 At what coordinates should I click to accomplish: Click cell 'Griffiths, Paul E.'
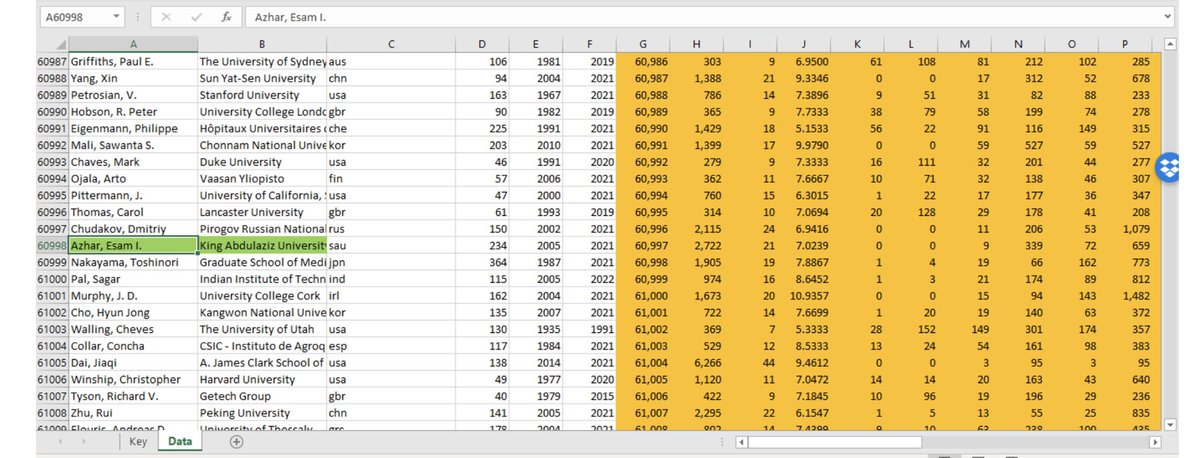click(x=133, y=62)
